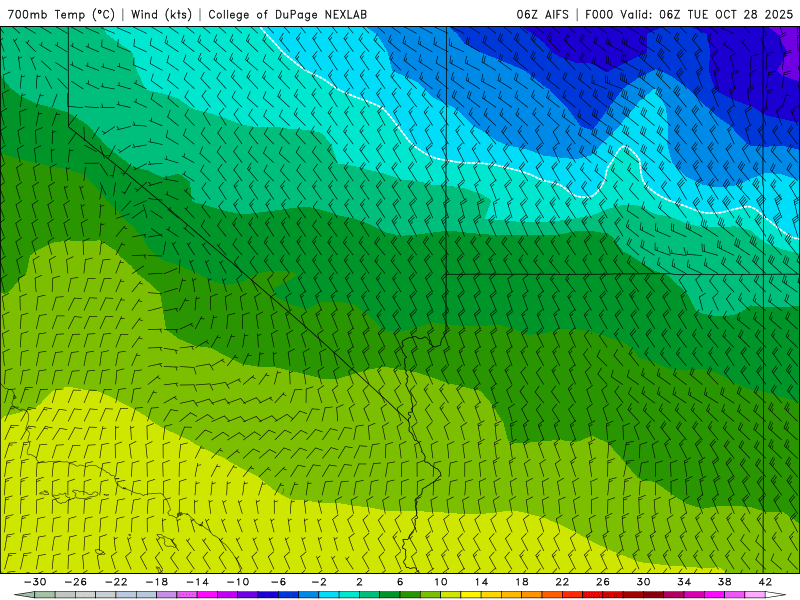Click the -14 colorbar value
This screenshot has width=800, height=600.
[x=197, y=582]
